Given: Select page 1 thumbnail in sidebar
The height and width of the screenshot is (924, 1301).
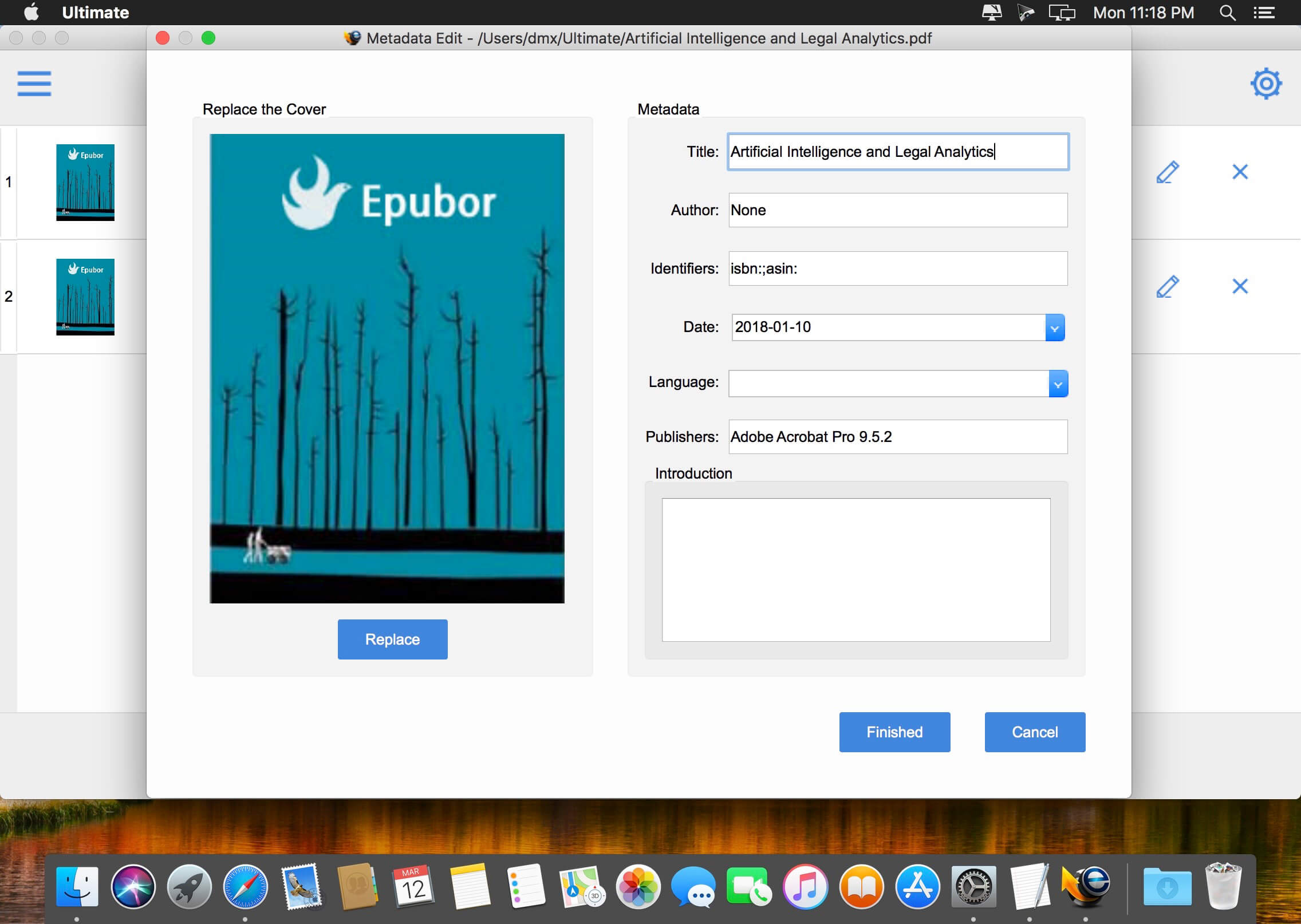Looking at the screenshot, I should coord(85,181).
